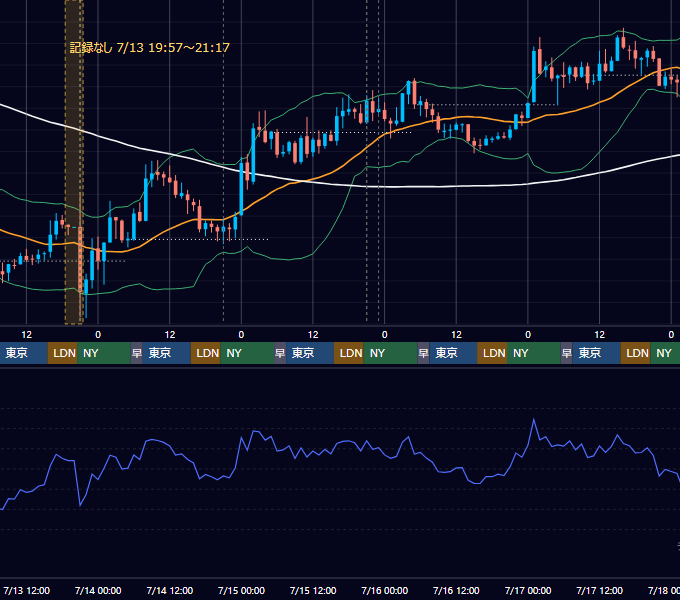The height and width of the screenshot is (600, 680).
Task: Click the 7/13 12:00 date label
Action: [x=26, y=590]
